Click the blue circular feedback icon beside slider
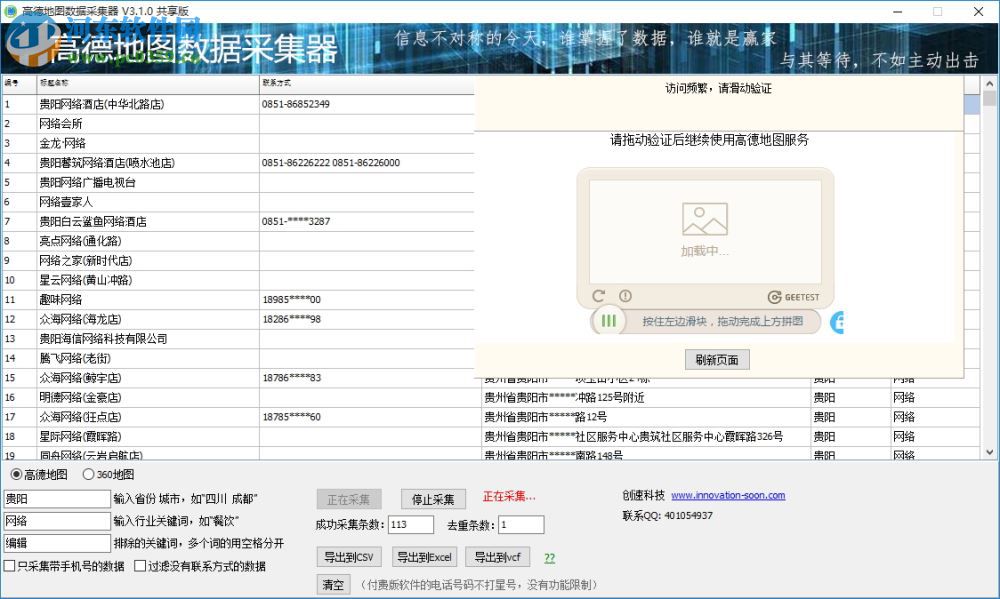1000x599 pixels. click(838, 322)
